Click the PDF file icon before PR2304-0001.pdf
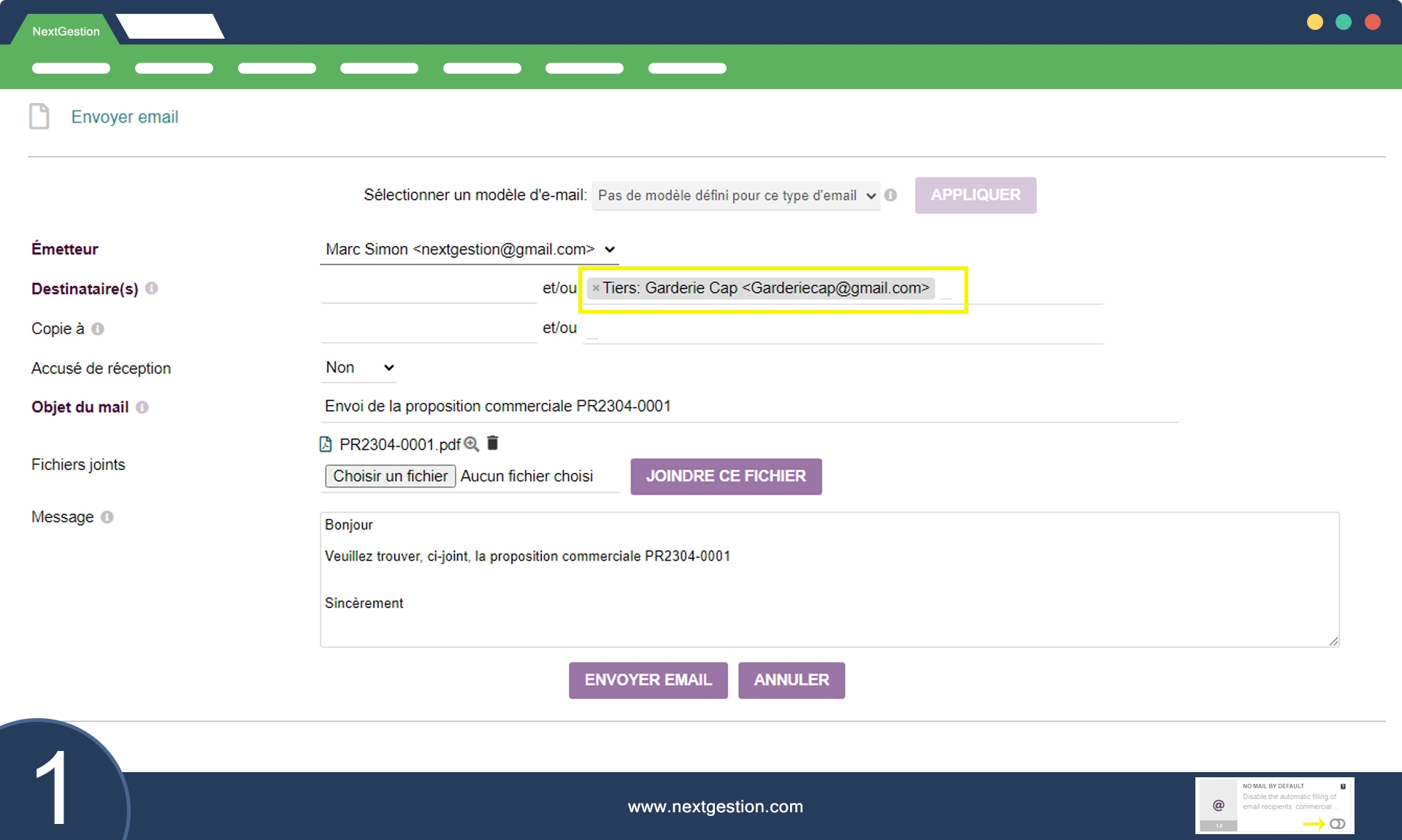Viewport: 1402px width, 840px height. pyautogui.click(x=326, y=444)
